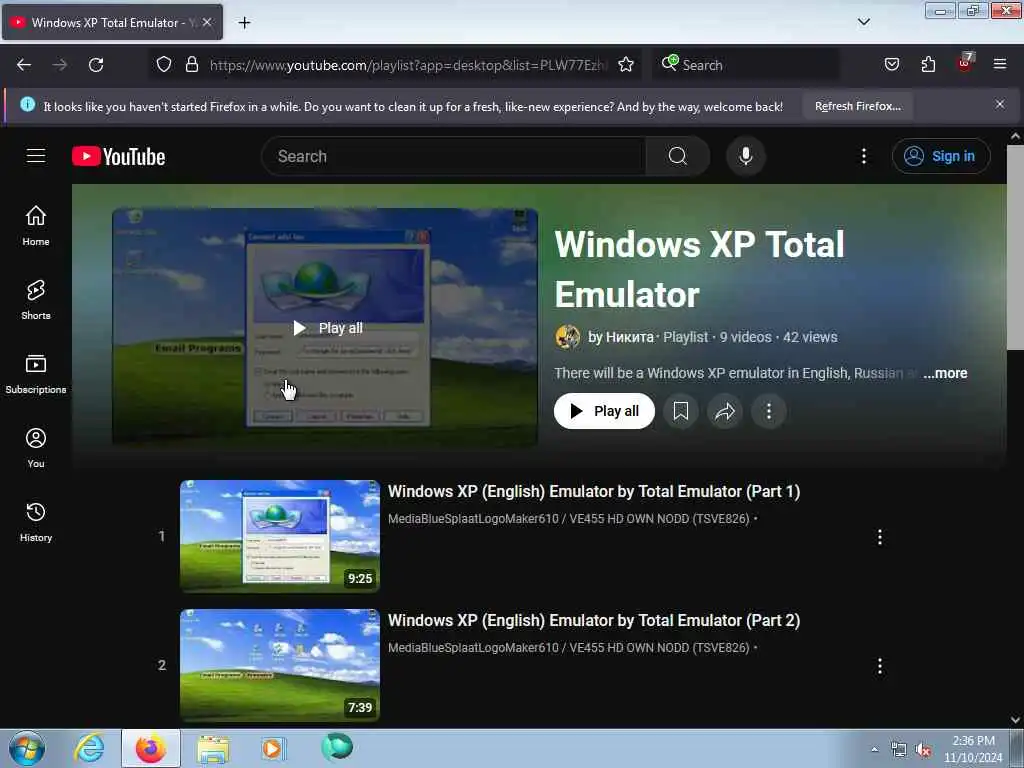Viewport: 1024px width, 768px height.
Task: Open Home in the YouTube sidebar
Action: 36,226
